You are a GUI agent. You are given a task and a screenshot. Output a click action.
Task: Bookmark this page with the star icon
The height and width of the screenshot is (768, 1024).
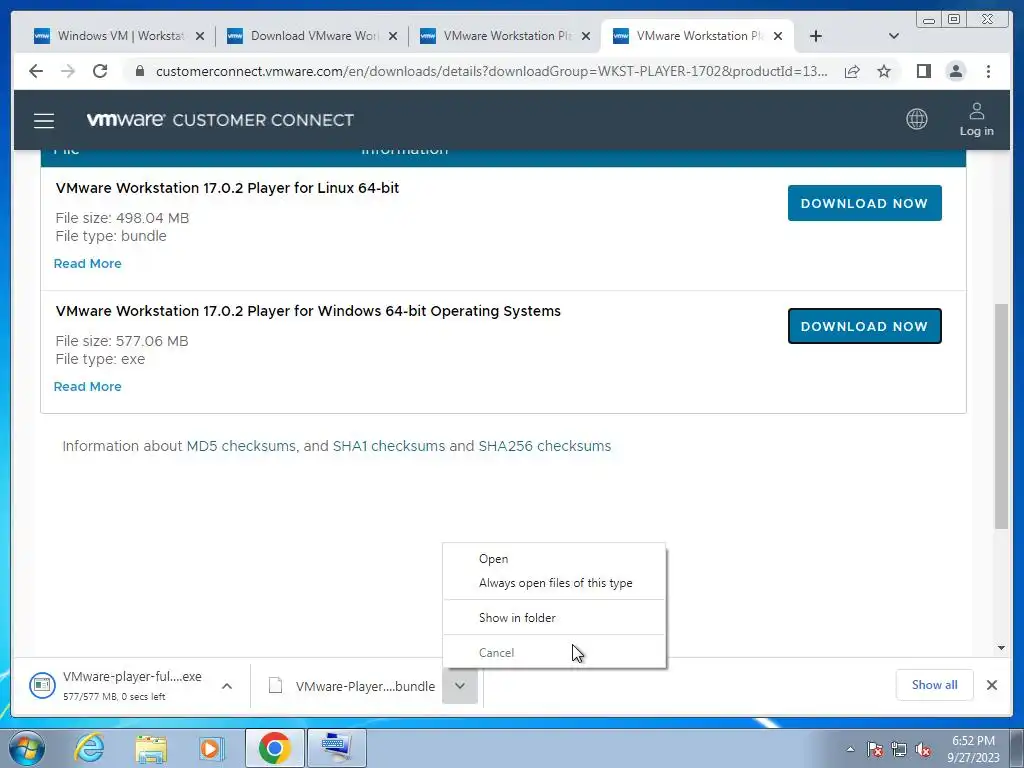884,71
